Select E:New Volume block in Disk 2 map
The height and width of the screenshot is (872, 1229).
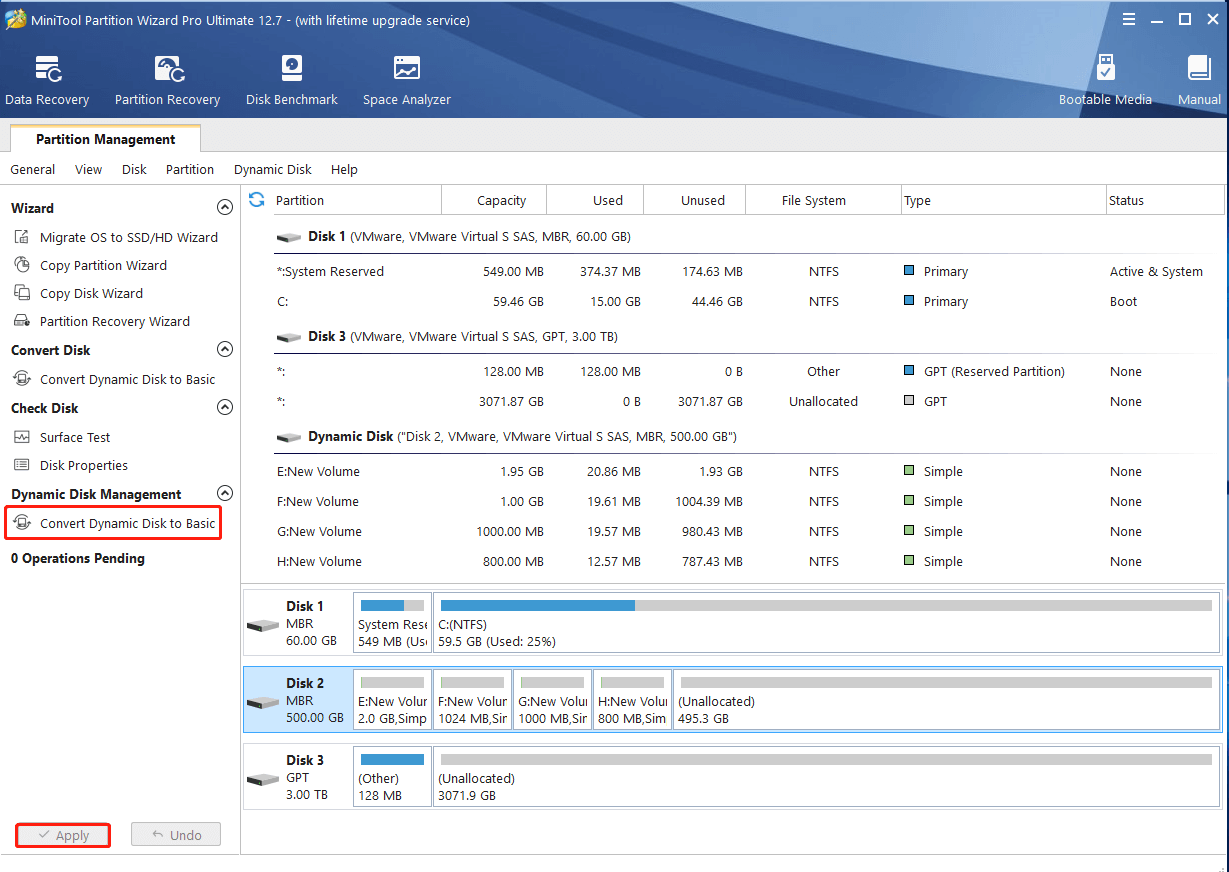pyautogui.click(x=392, y=700)
